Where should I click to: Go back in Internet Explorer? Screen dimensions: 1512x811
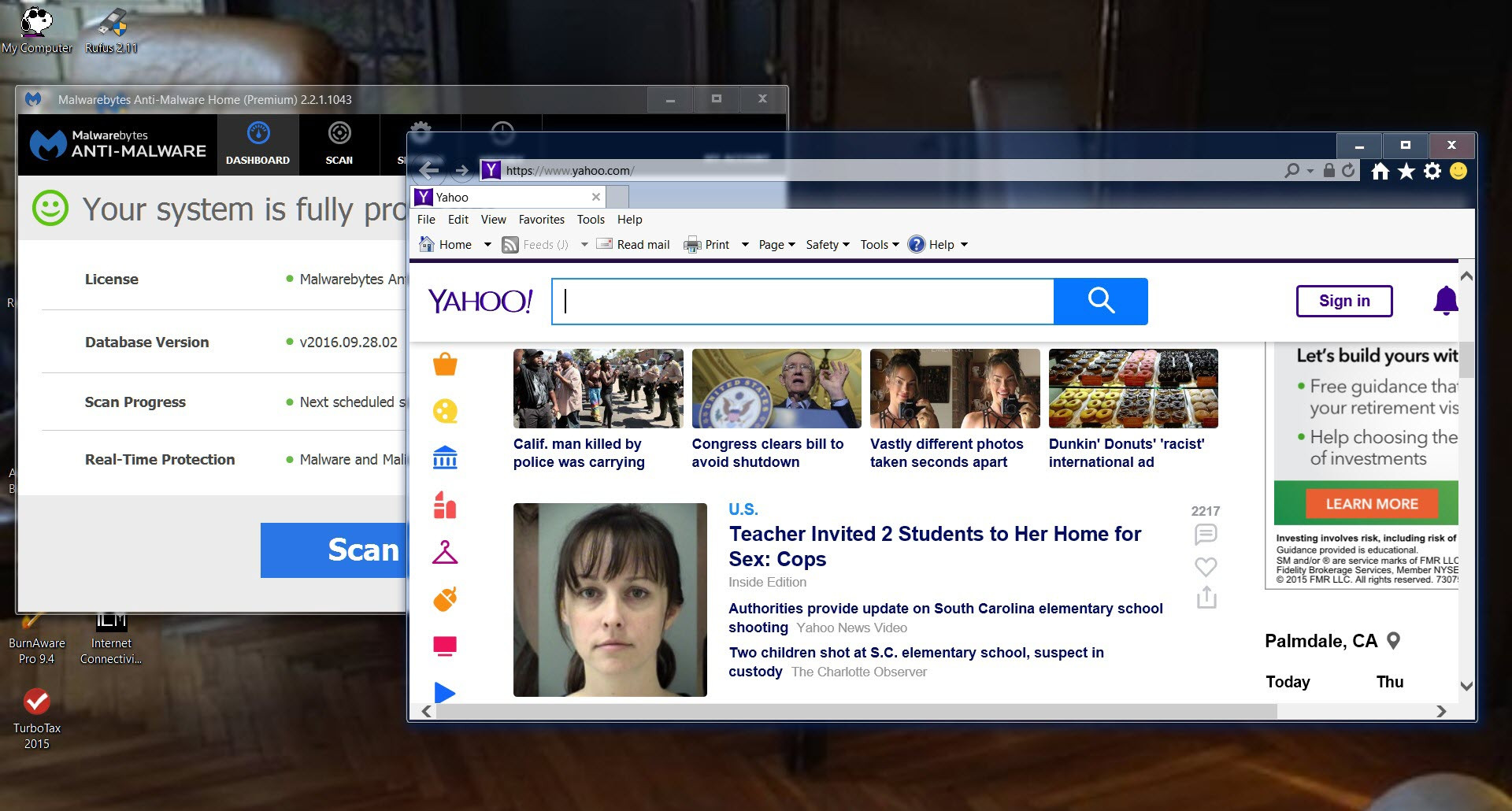(x=429, y=170)
